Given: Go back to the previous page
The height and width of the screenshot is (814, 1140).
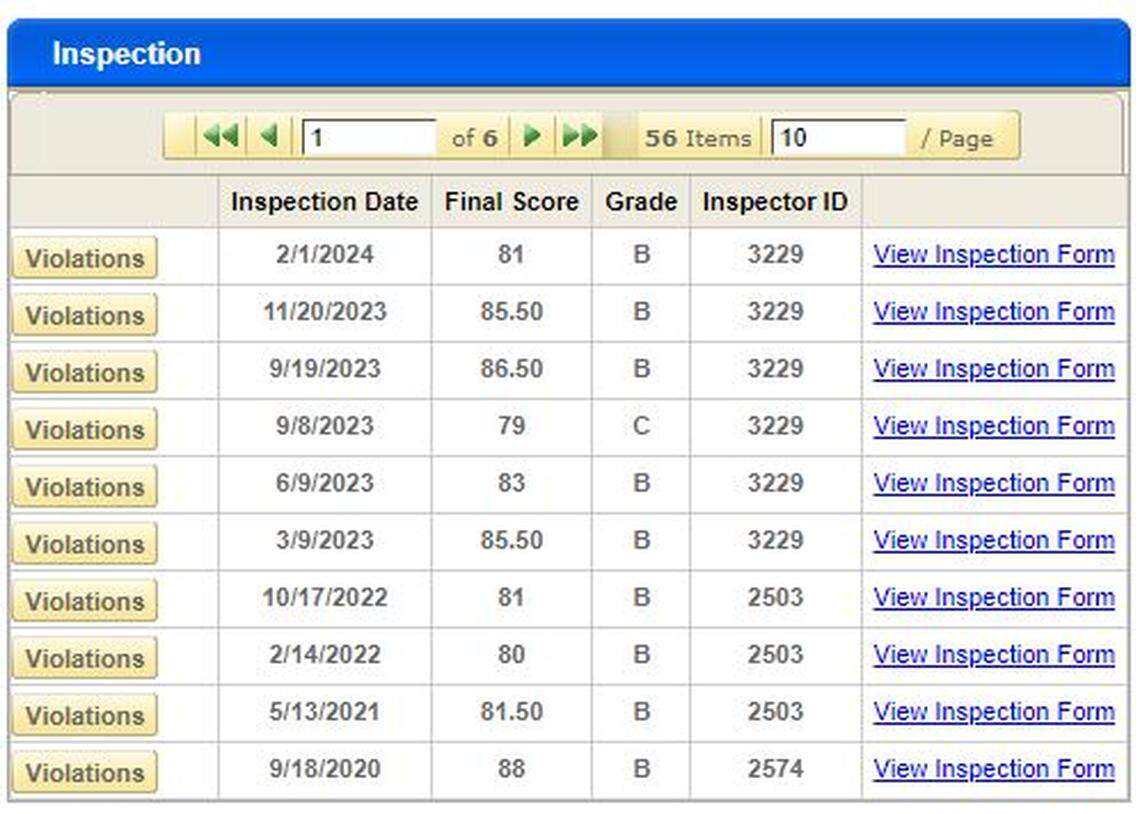Looking at the screenshot, I should pyautogui.click(x=268, y=136).
